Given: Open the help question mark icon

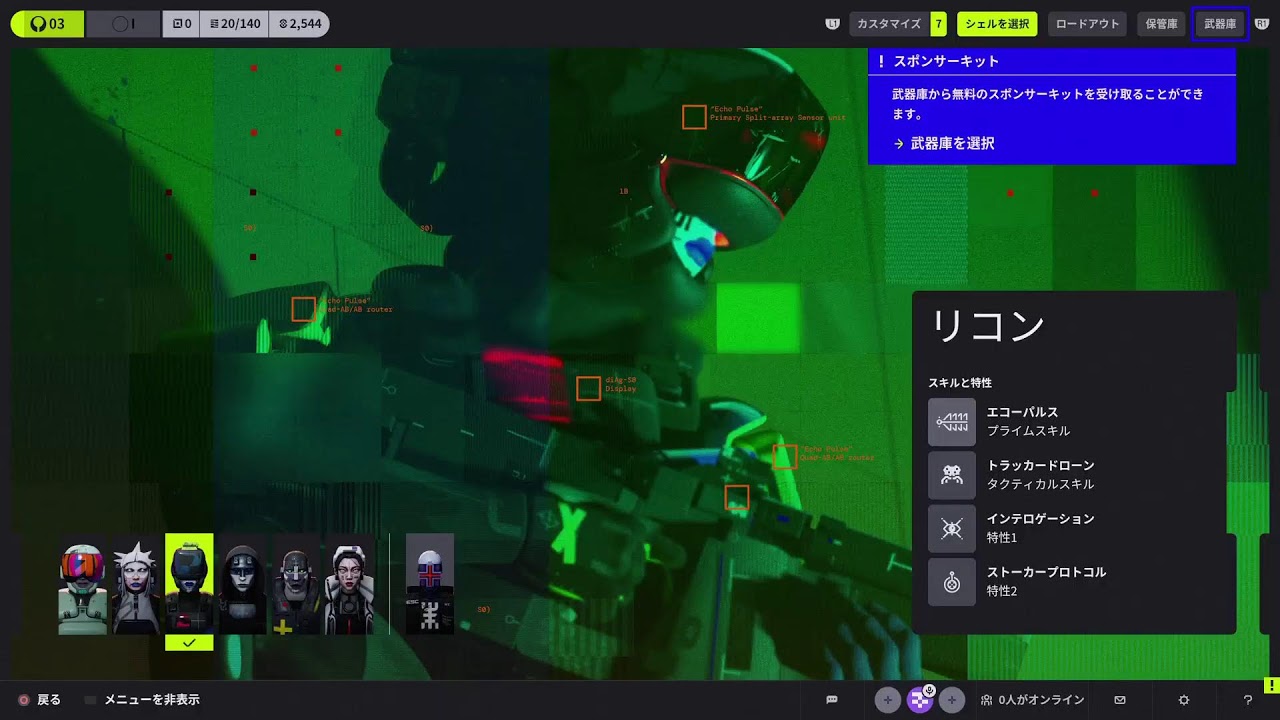Looking at the screenshot, I should pos(1248,700).
